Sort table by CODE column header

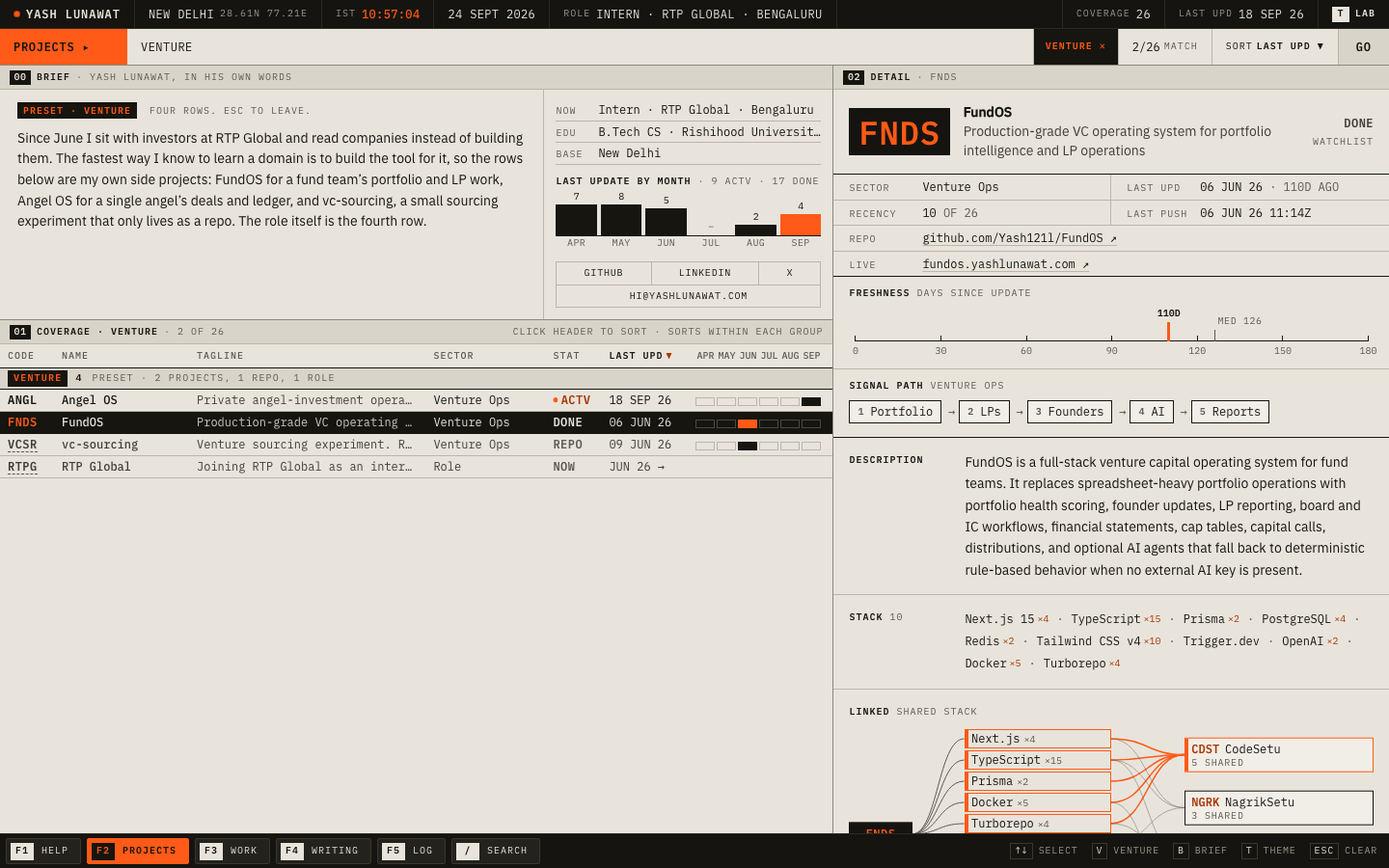pyautogui.click(x=21, y=356)
